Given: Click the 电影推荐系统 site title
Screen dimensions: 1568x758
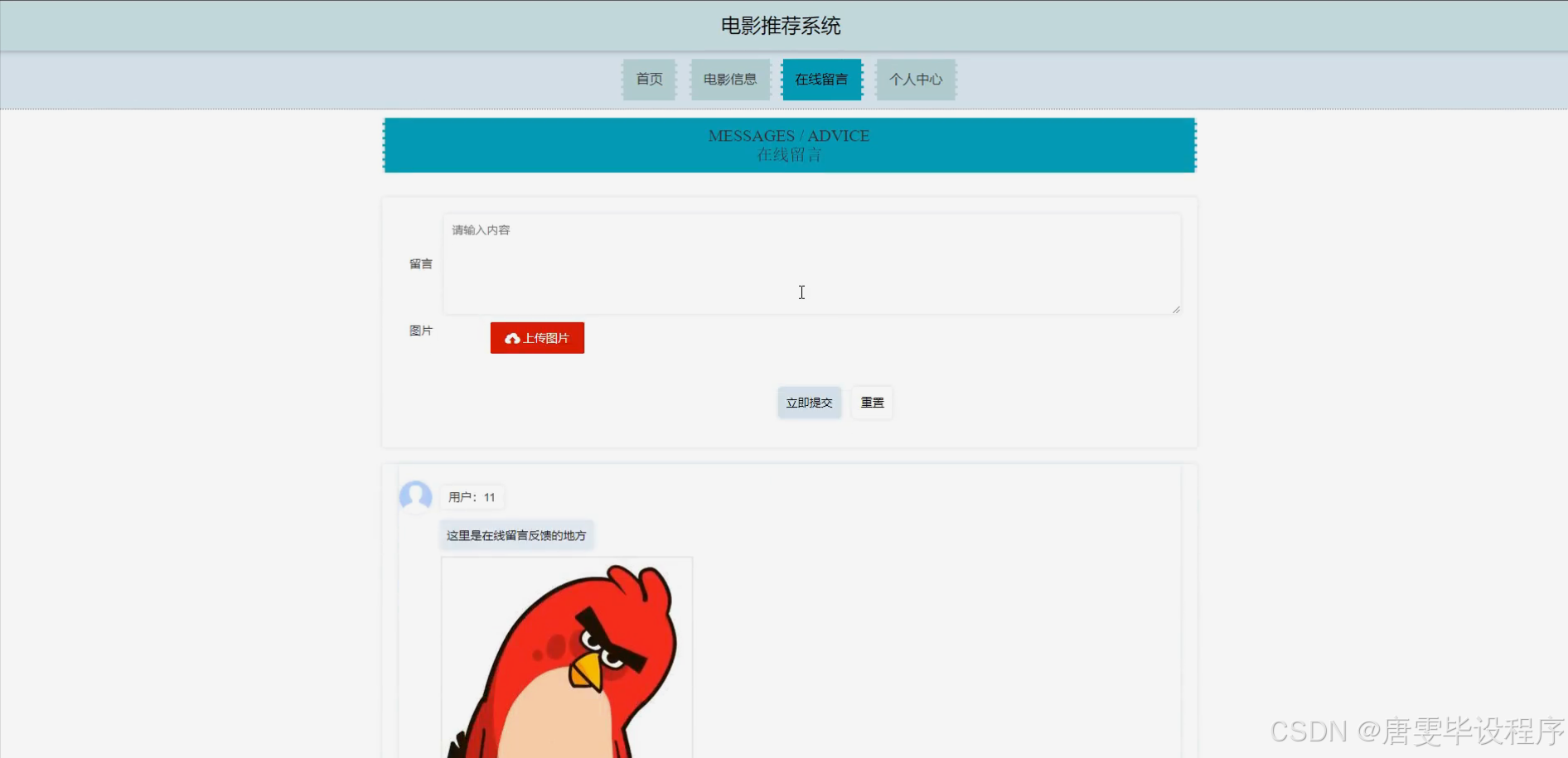Looking at the screenshot, I should point(781,26).
